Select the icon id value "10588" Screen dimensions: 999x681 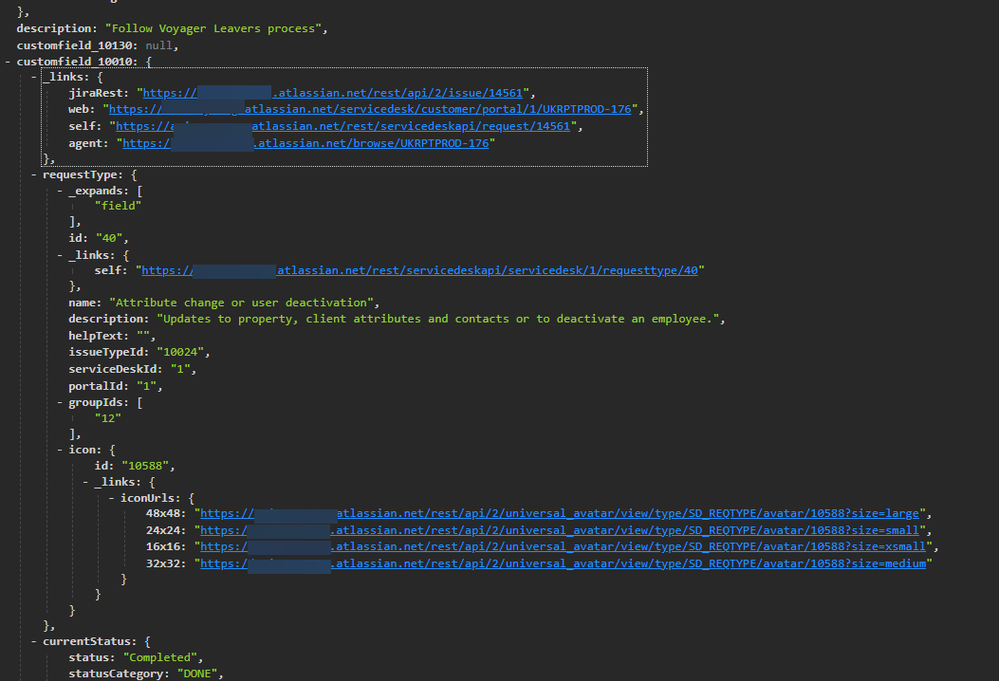tap(145, 466)
